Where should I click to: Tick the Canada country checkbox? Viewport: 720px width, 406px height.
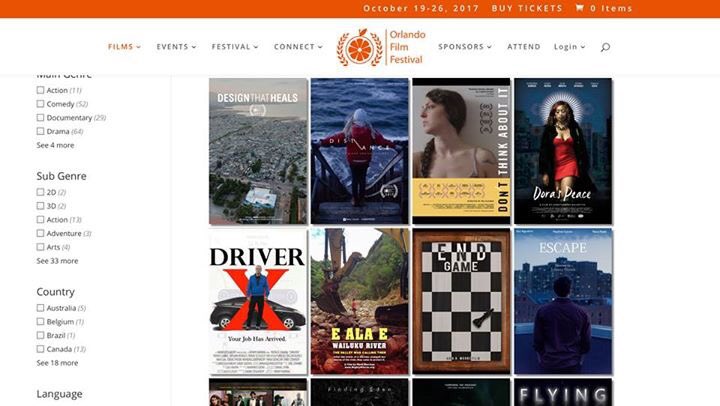pos(40,349)
